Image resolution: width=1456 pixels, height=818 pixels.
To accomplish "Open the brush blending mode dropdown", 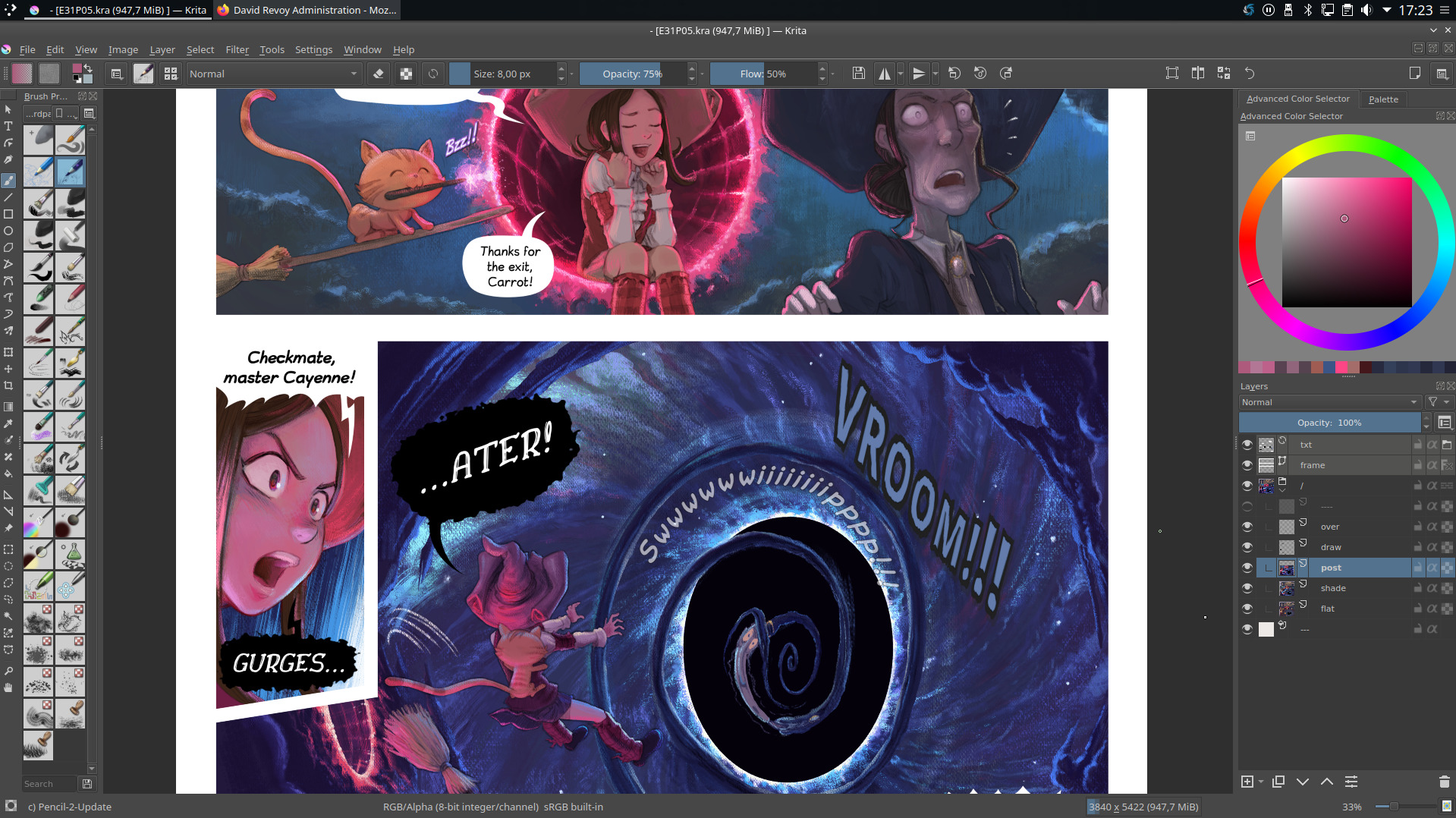I will [273, 74].
